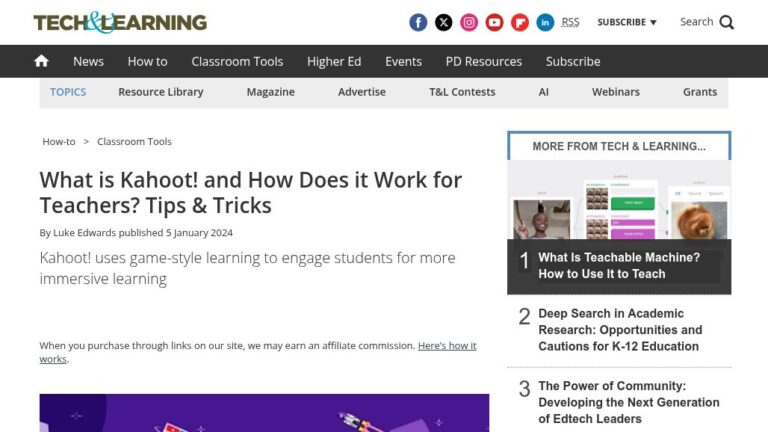
Task: Click the "MORE FROM TECH & LEARNING..." header
Action: click(x=619, y=146)
